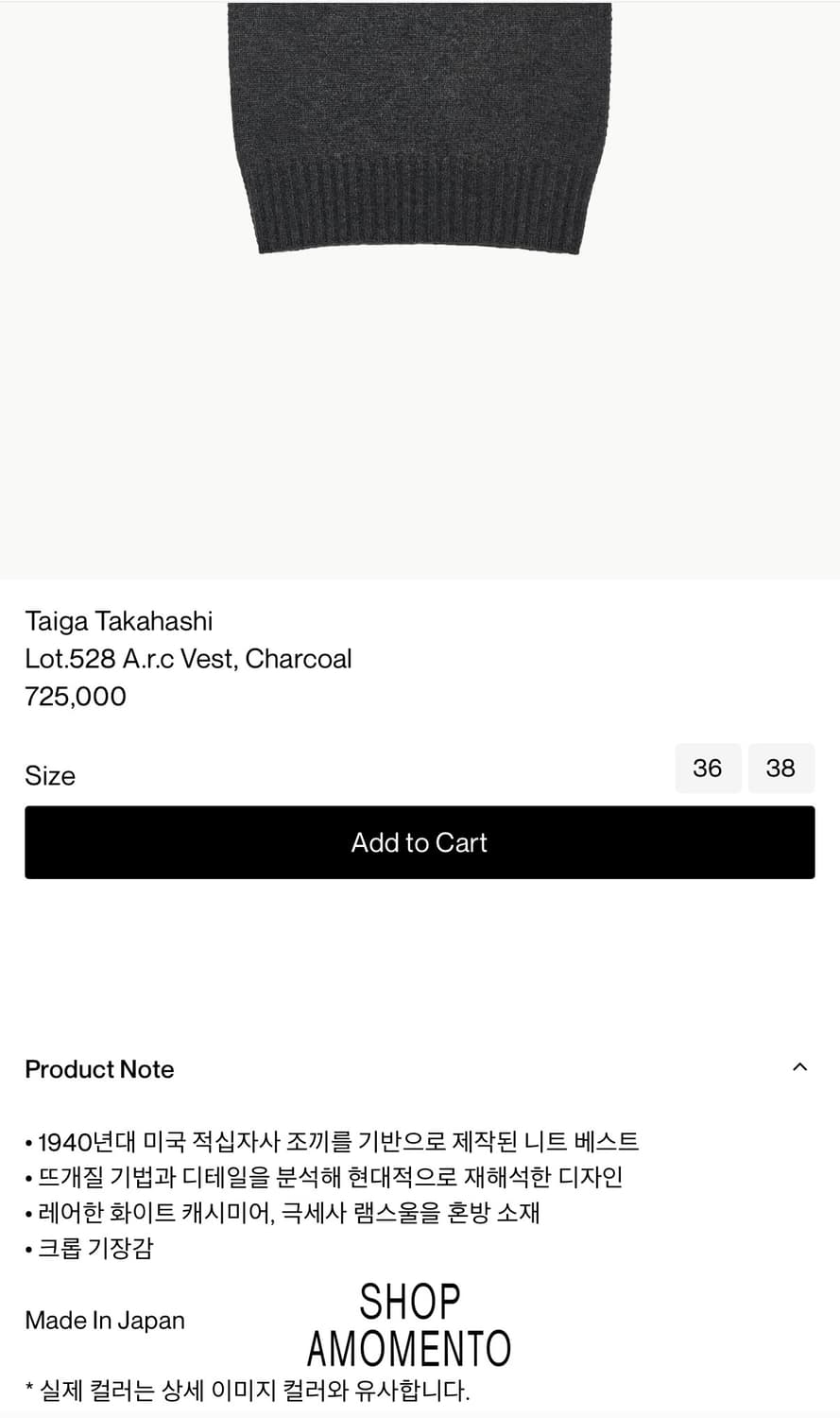Click the ribbed hem of the vest
The width and height of the screenshot is (840, 1418).
click(420, 206)
